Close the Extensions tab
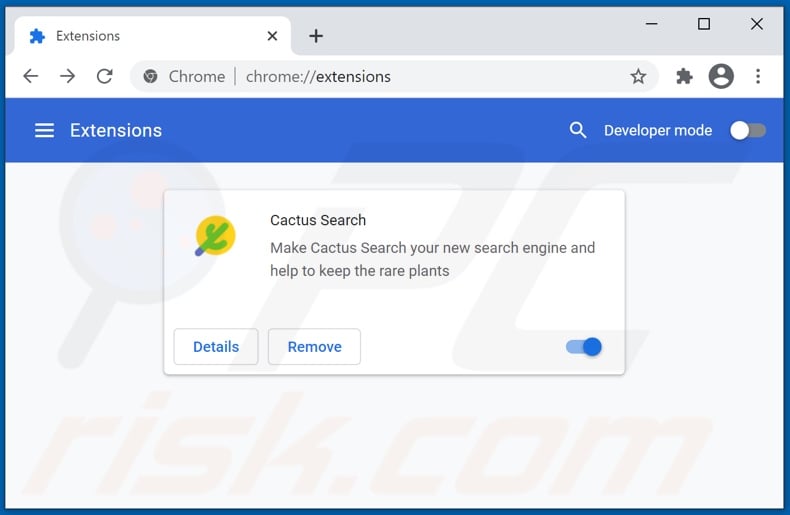 pyautogui.click(x=272, y=36)
